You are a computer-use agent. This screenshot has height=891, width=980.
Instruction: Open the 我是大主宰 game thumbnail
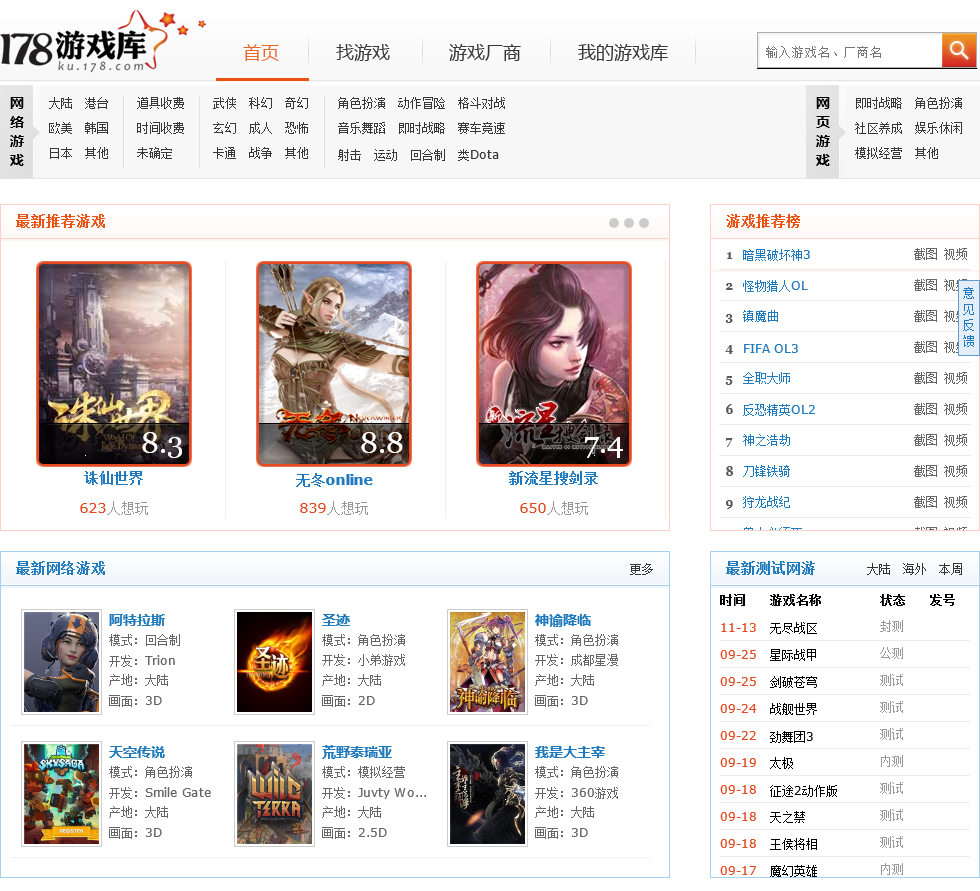point(488,794)
